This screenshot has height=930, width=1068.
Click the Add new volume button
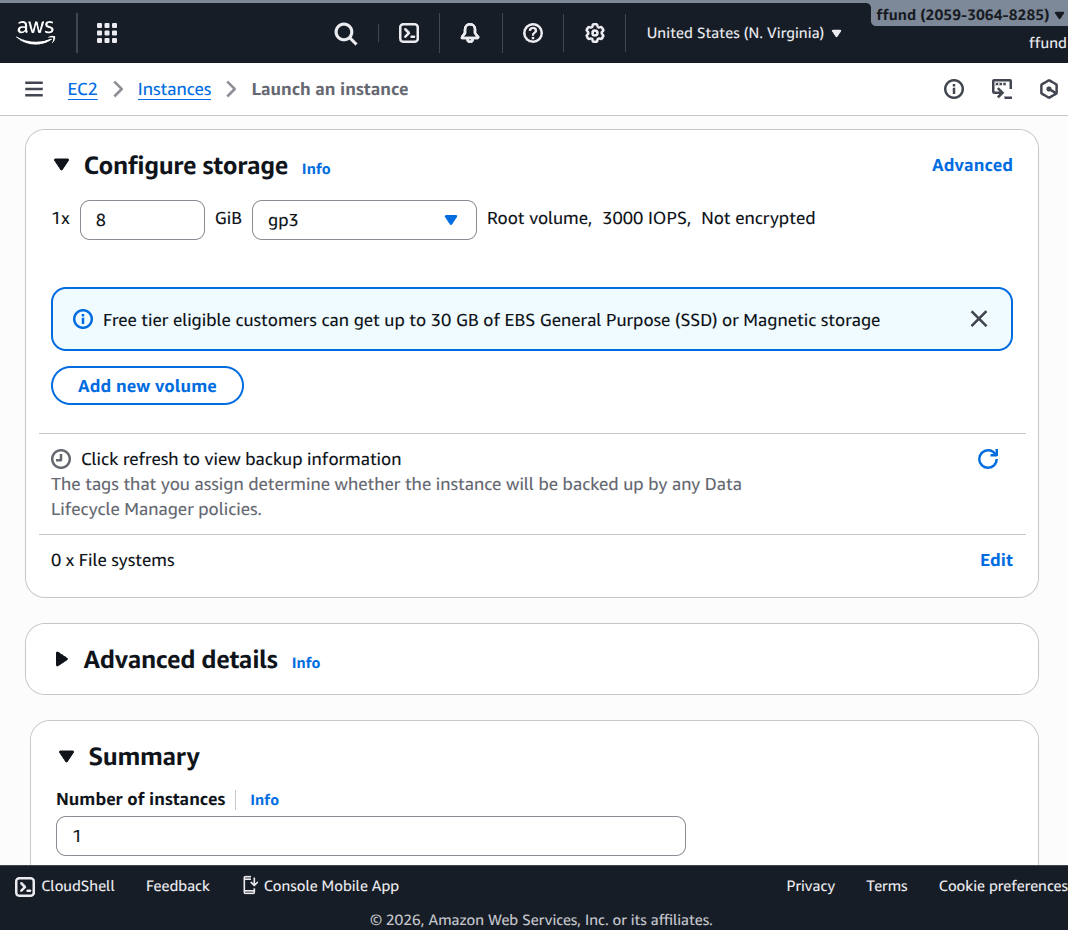[x=147, y=386]
